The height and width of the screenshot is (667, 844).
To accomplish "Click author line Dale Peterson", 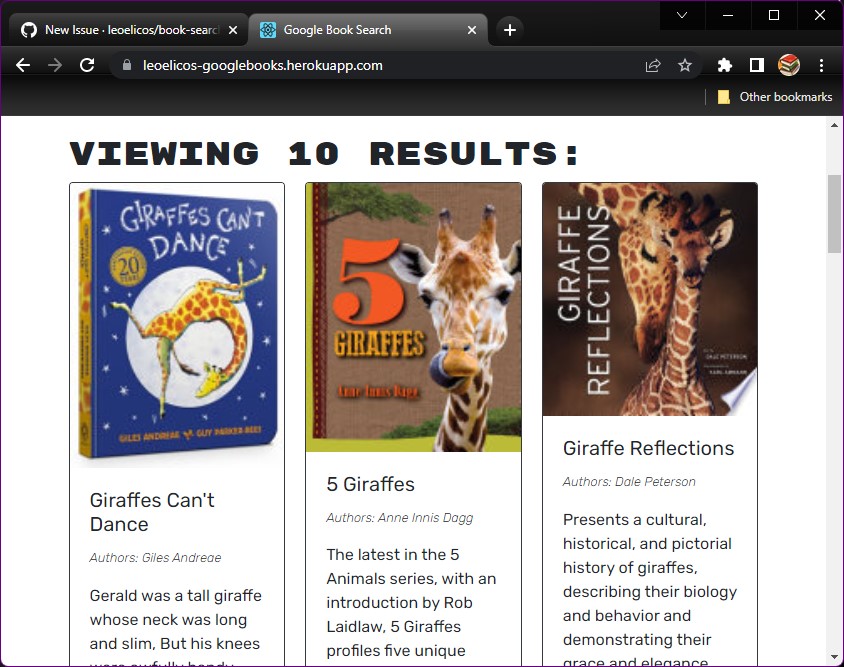I will [x=629, y=481].
